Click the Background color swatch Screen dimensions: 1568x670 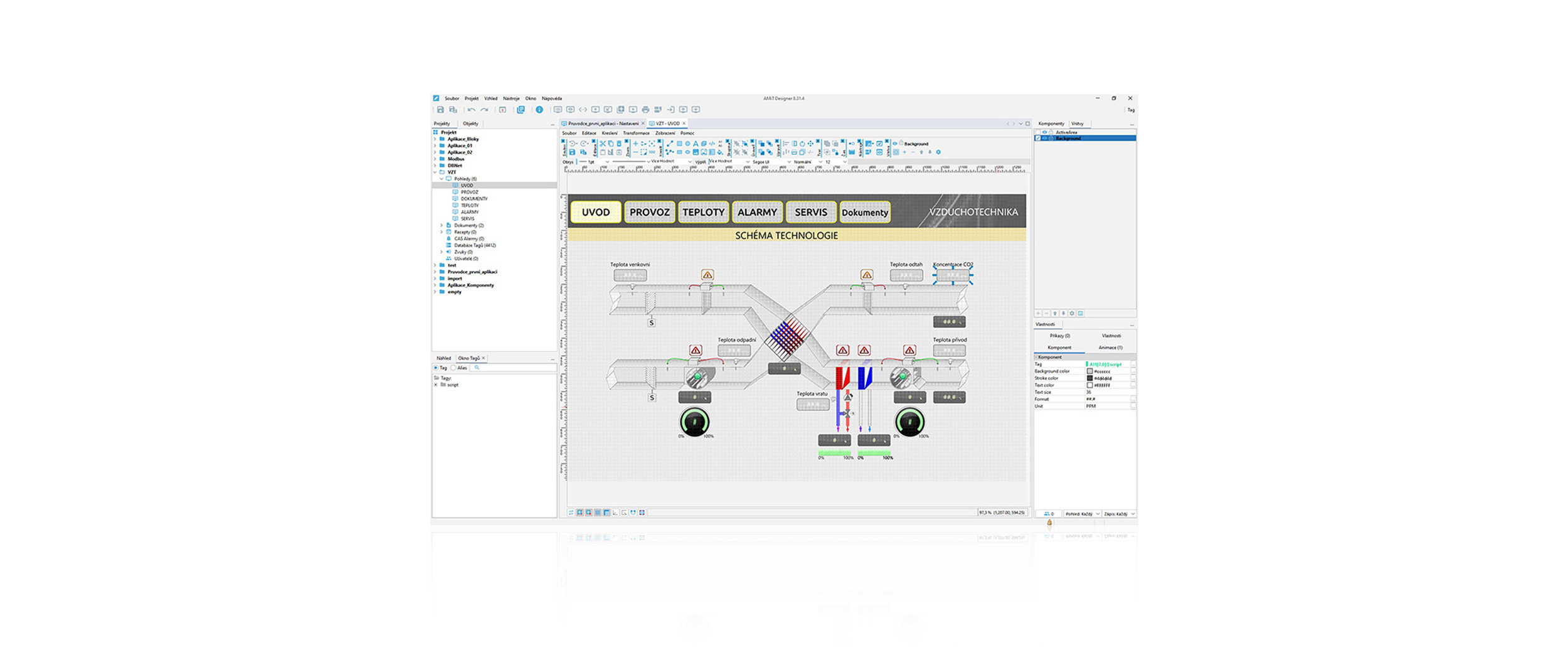1089,371
